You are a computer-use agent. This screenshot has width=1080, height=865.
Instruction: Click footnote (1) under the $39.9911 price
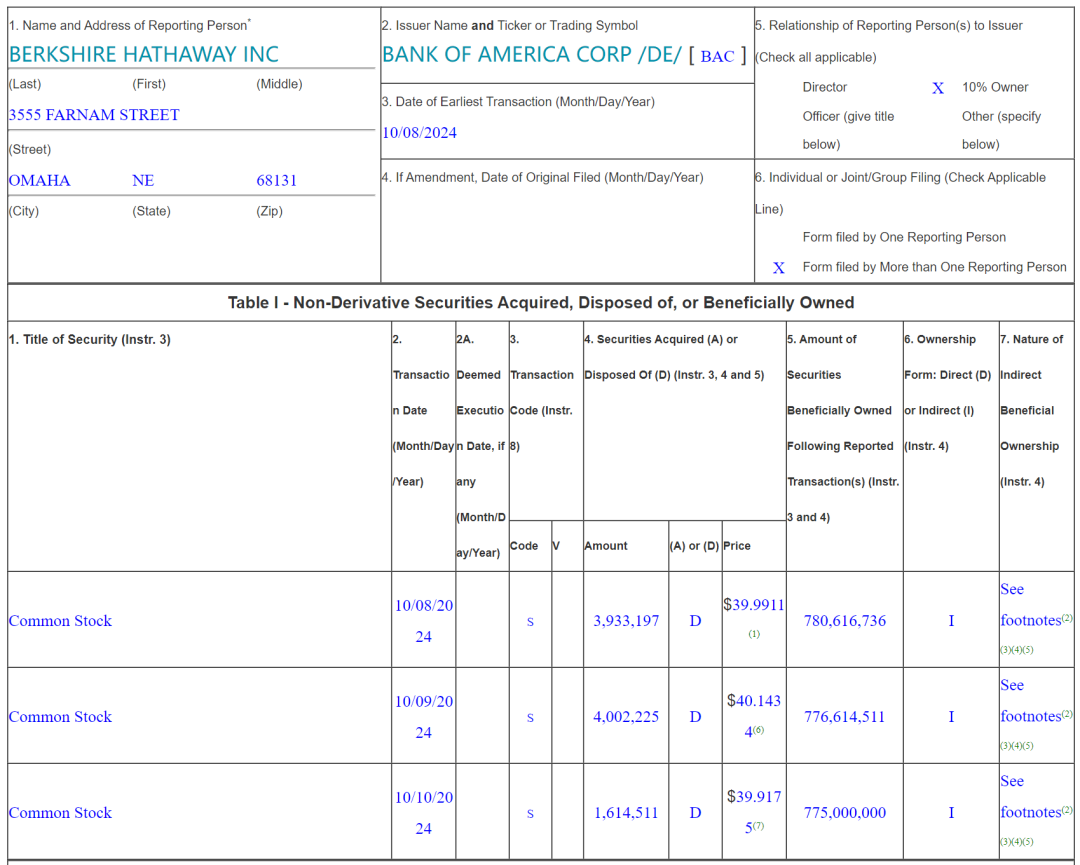[x=754, y=634]
